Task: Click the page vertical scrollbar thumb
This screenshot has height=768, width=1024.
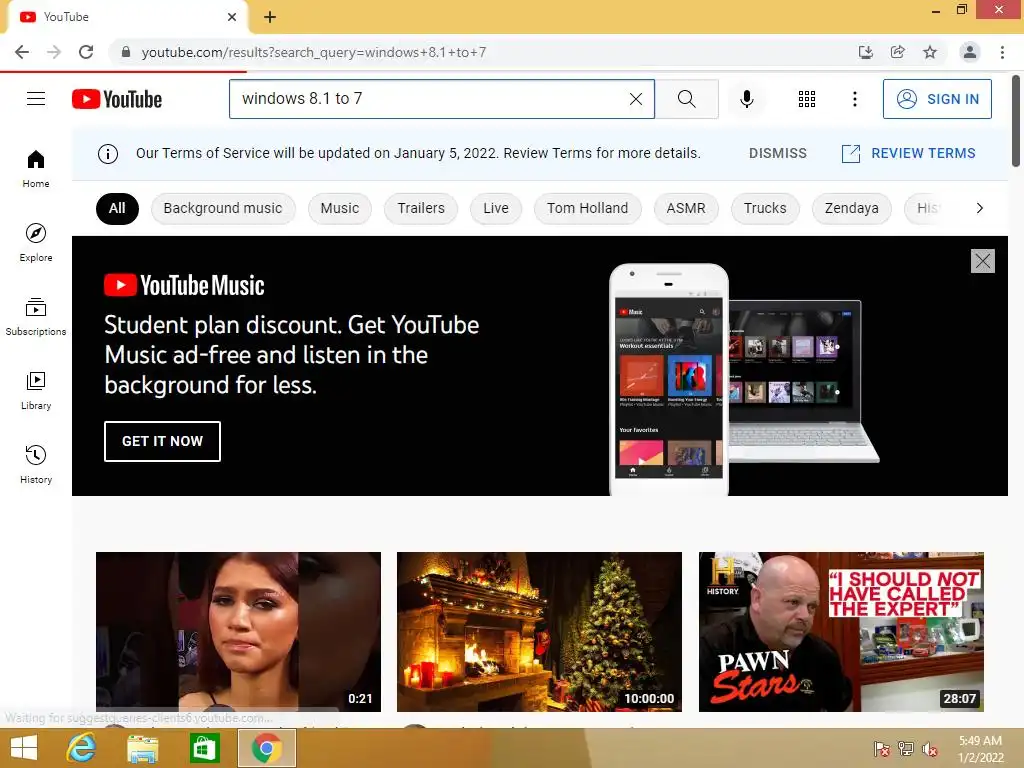Action: click(1016, 121)
